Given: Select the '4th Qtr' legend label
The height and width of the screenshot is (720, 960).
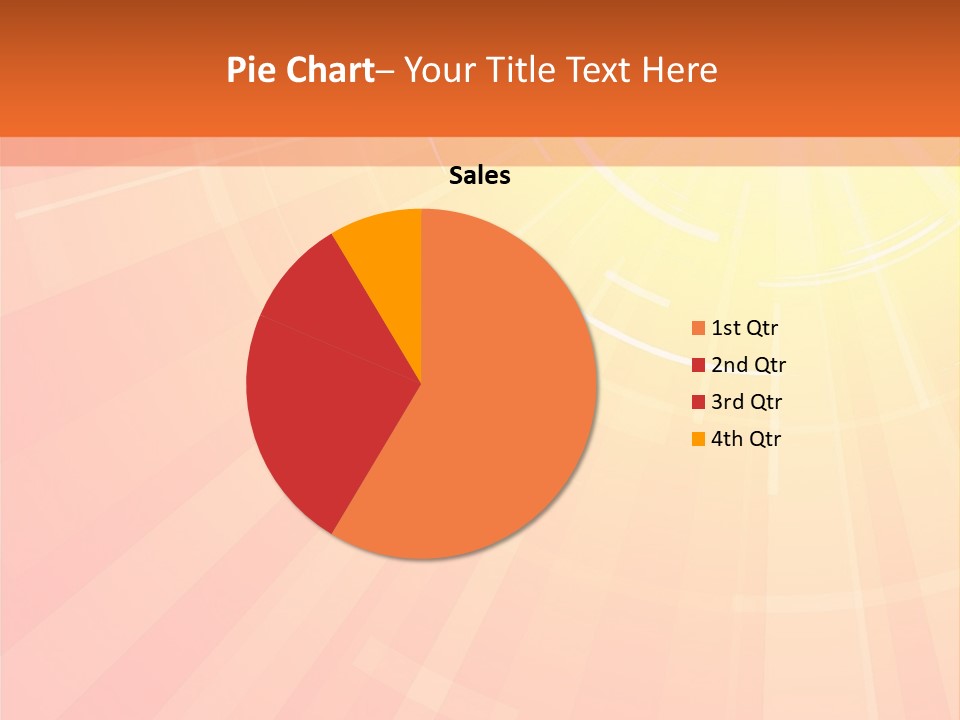Looking at the screenshot, I should 746,439.
